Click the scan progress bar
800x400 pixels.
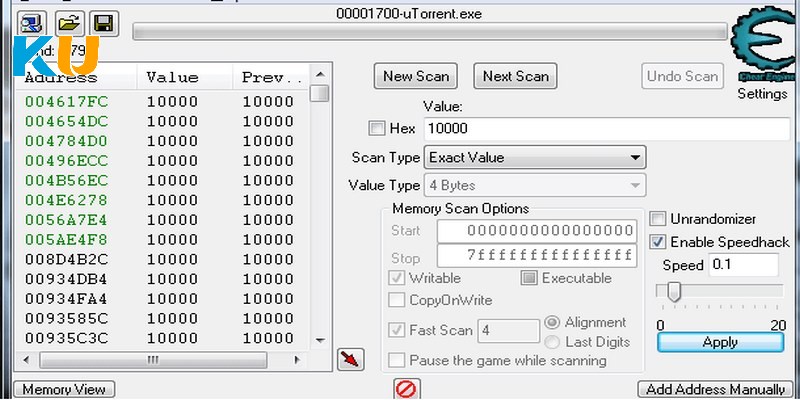[430, 31]
